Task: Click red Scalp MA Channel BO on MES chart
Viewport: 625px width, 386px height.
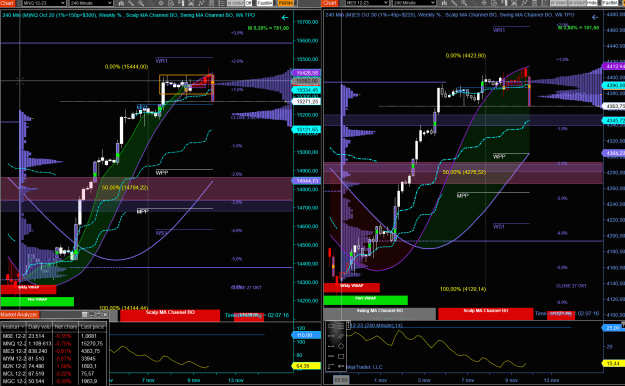Action: [x=485, y=313]
